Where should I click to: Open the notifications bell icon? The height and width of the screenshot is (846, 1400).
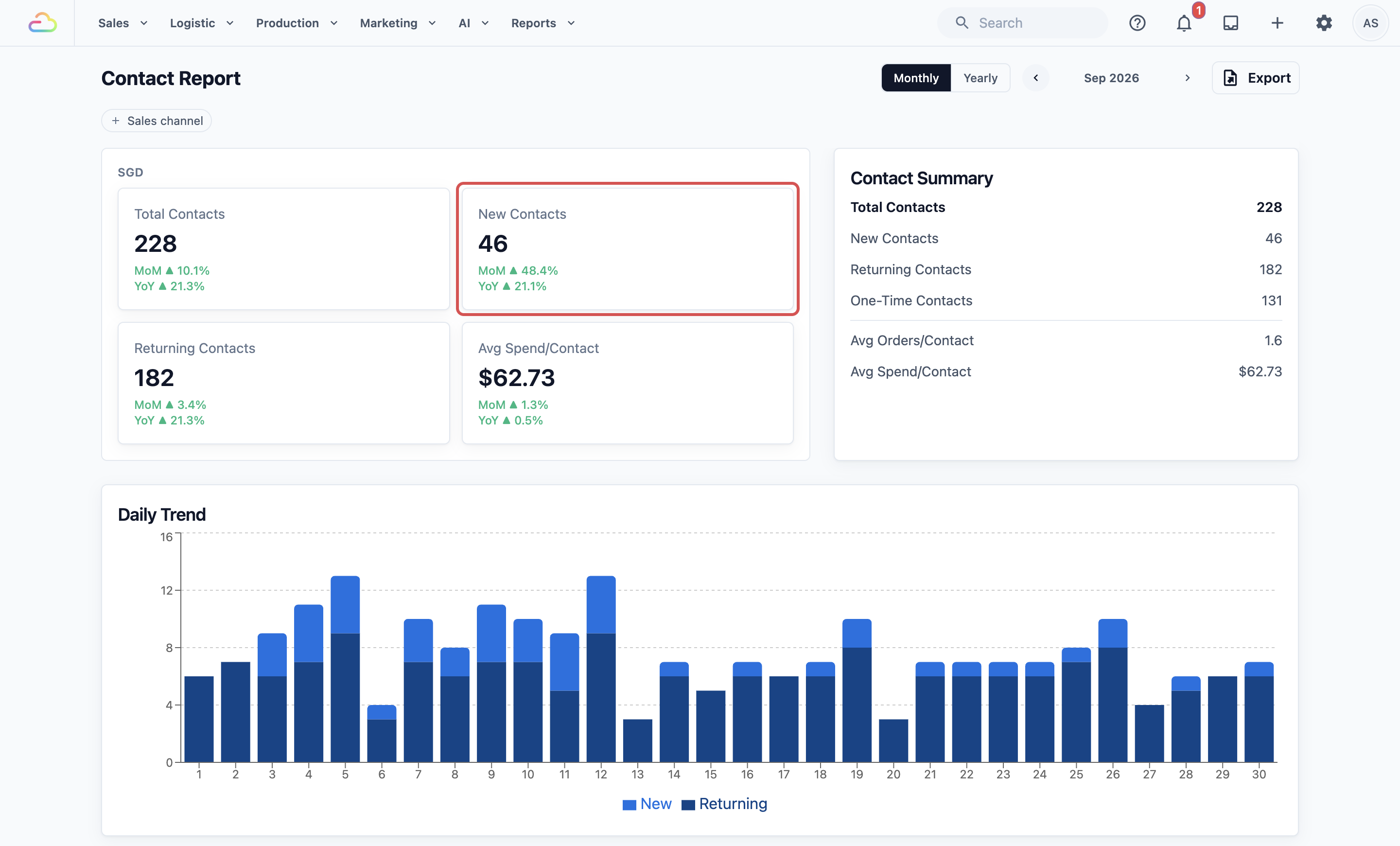pyautogui.click(x=1184, y=23)
